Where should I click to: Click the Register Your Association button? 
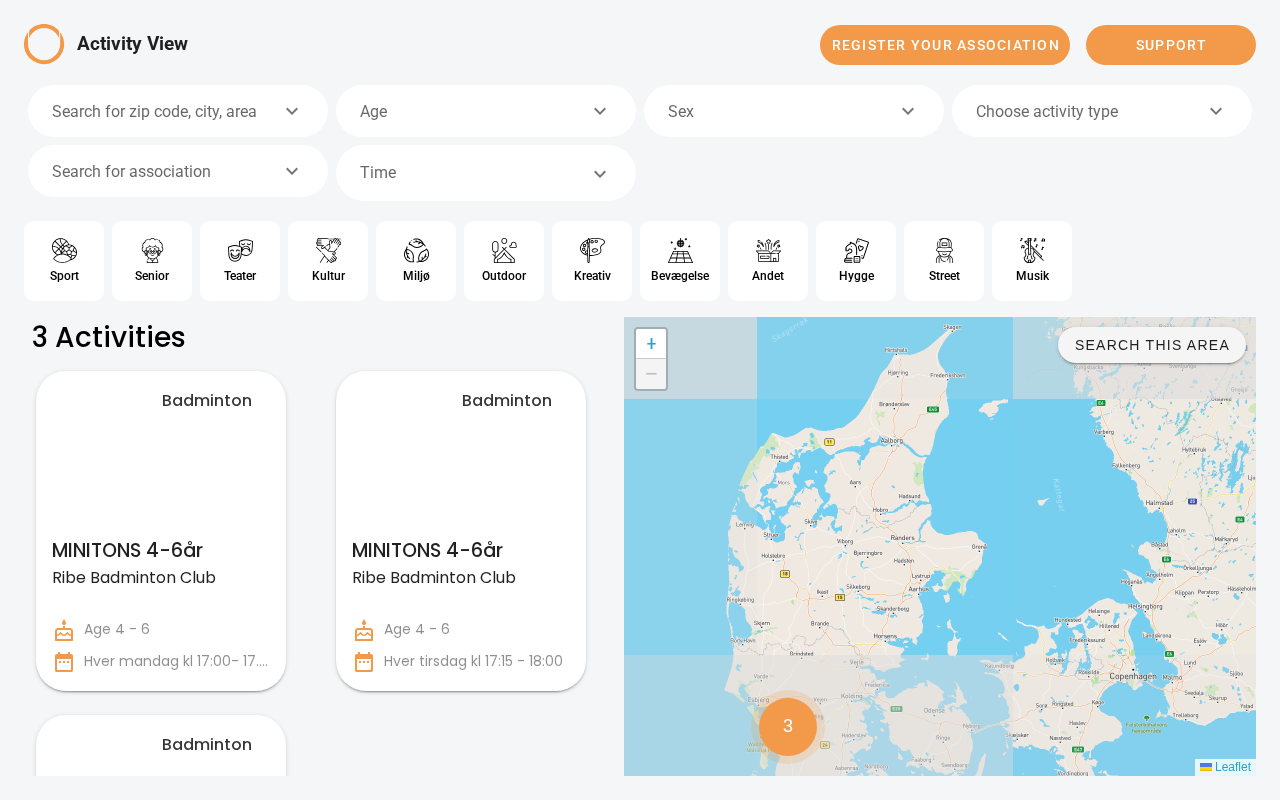[x=945, y=45]
